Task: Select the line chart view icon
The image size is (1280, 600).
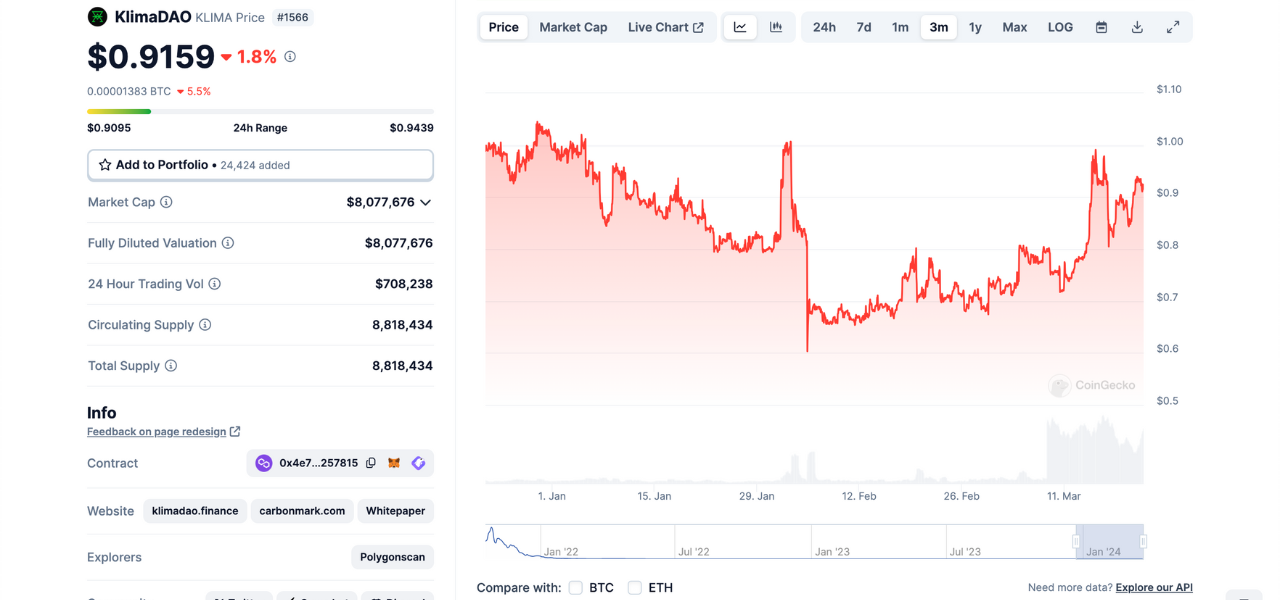Action: click(740, 27)
